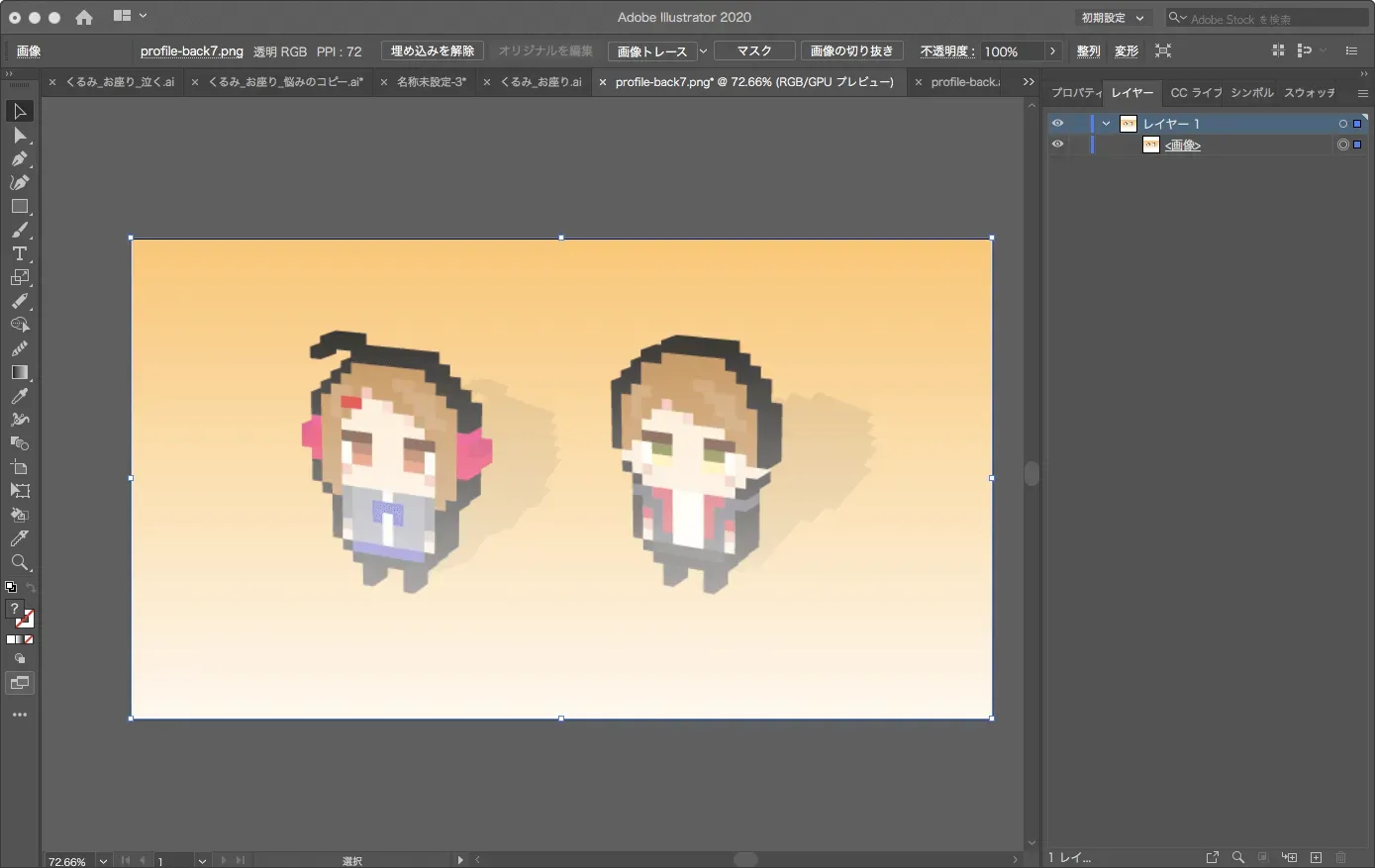Delete selected layer with trash icon
The height and width of the screenshot is (868, 1375).
coord(1341,857)
